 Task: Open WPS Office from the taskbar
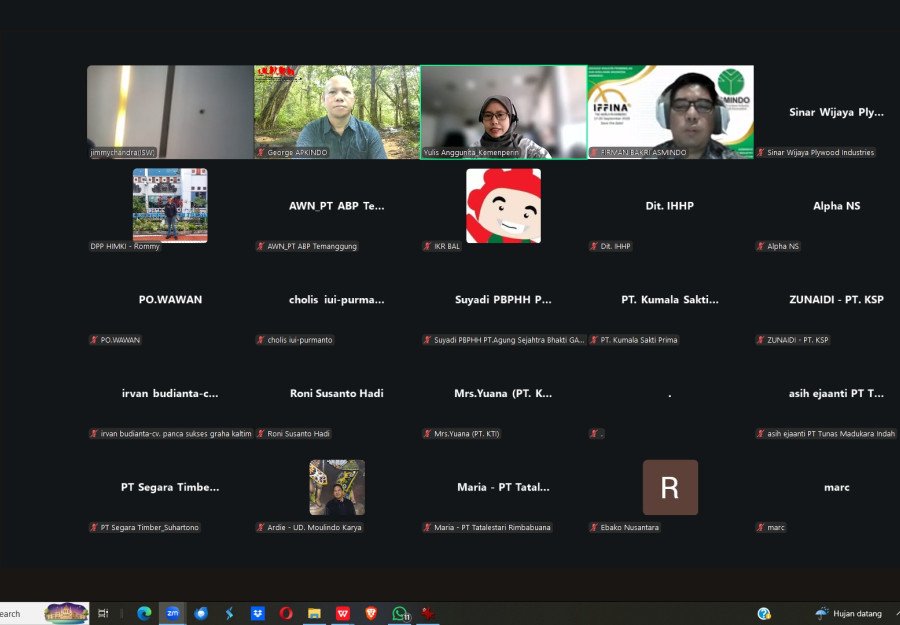click(x=343, y=613)
